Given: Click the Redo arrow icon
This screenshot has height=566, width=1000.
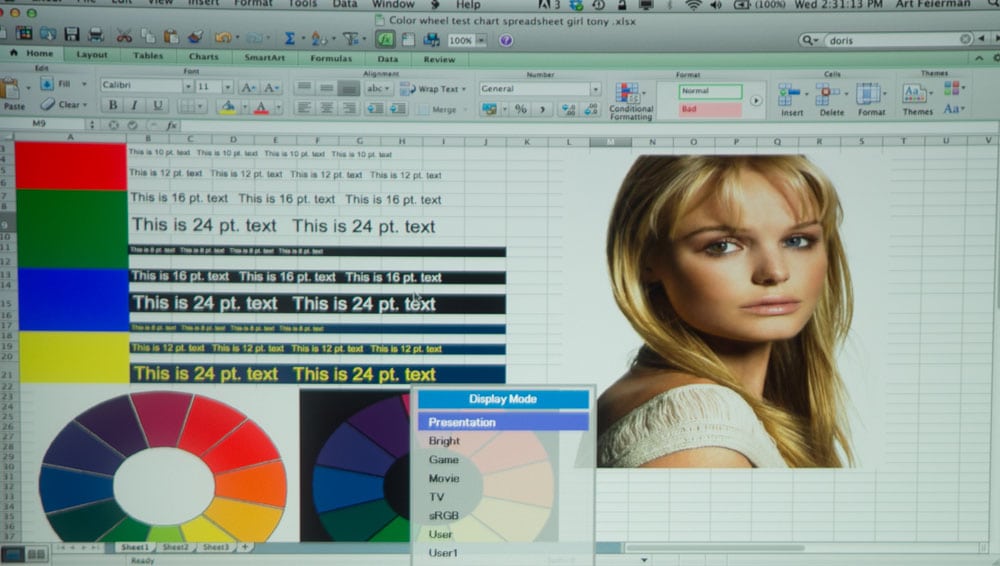Looking at the screenshot, I should coord(254,38).
